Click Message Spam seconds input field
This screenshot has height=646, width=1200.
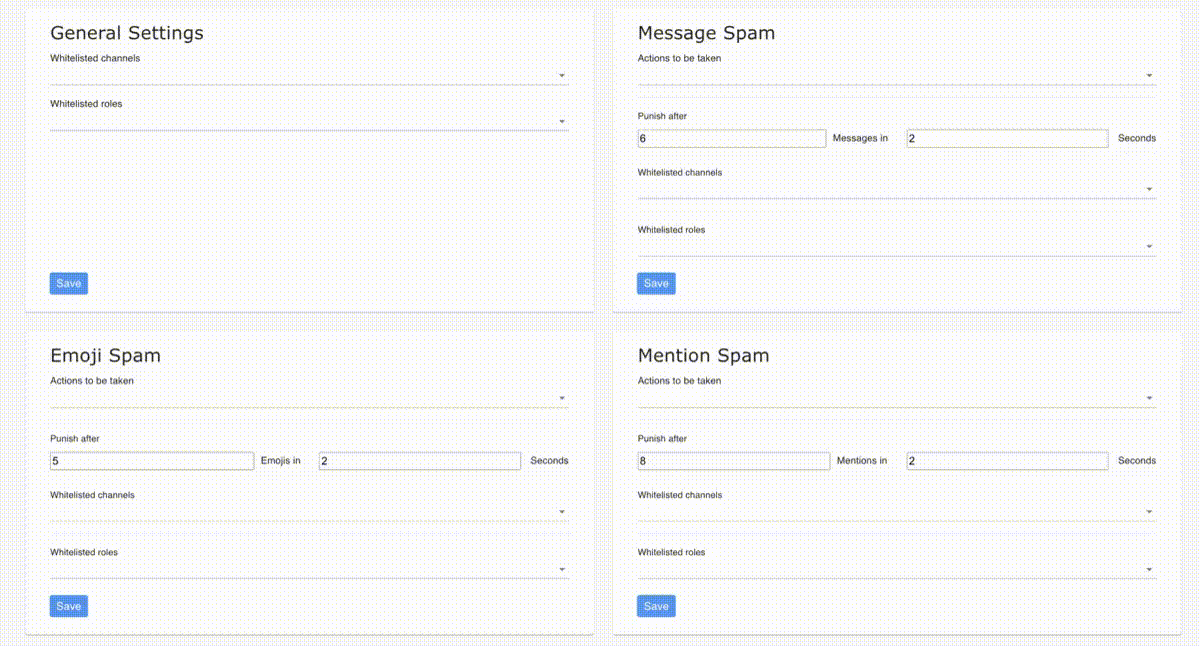click(1007, 139)
